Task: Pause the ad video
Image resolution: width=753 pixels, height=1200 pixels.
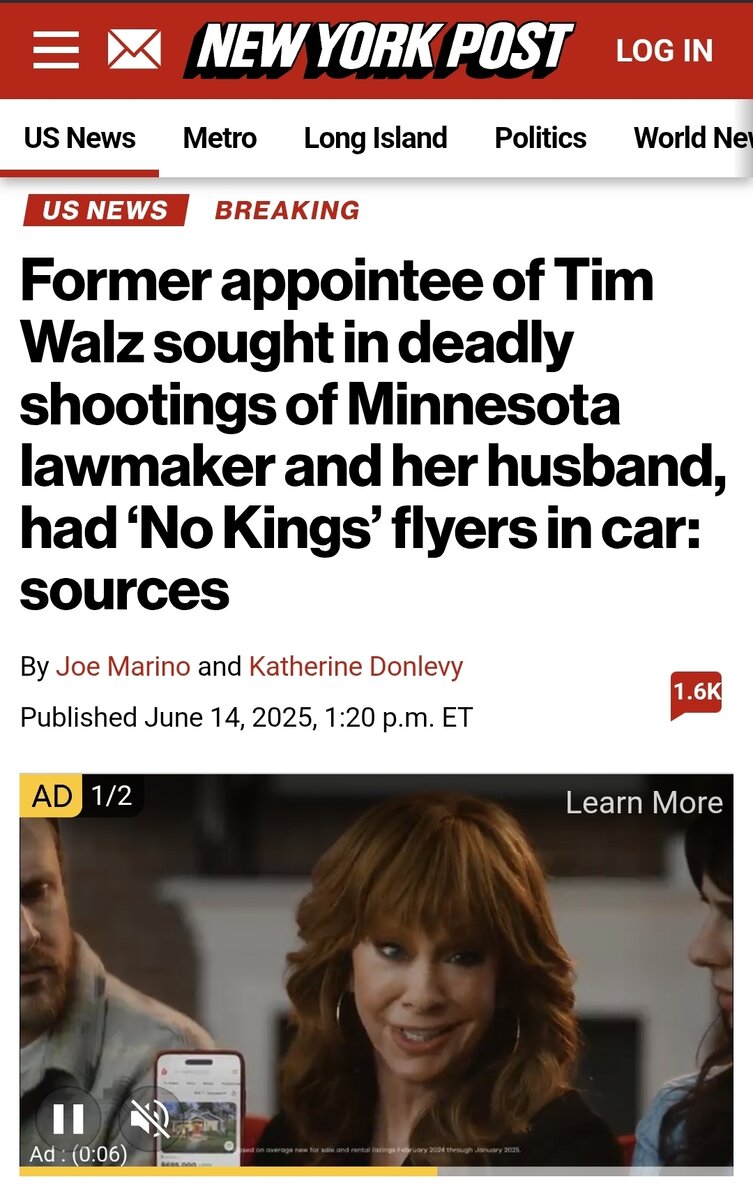Action: point(68,1118)
